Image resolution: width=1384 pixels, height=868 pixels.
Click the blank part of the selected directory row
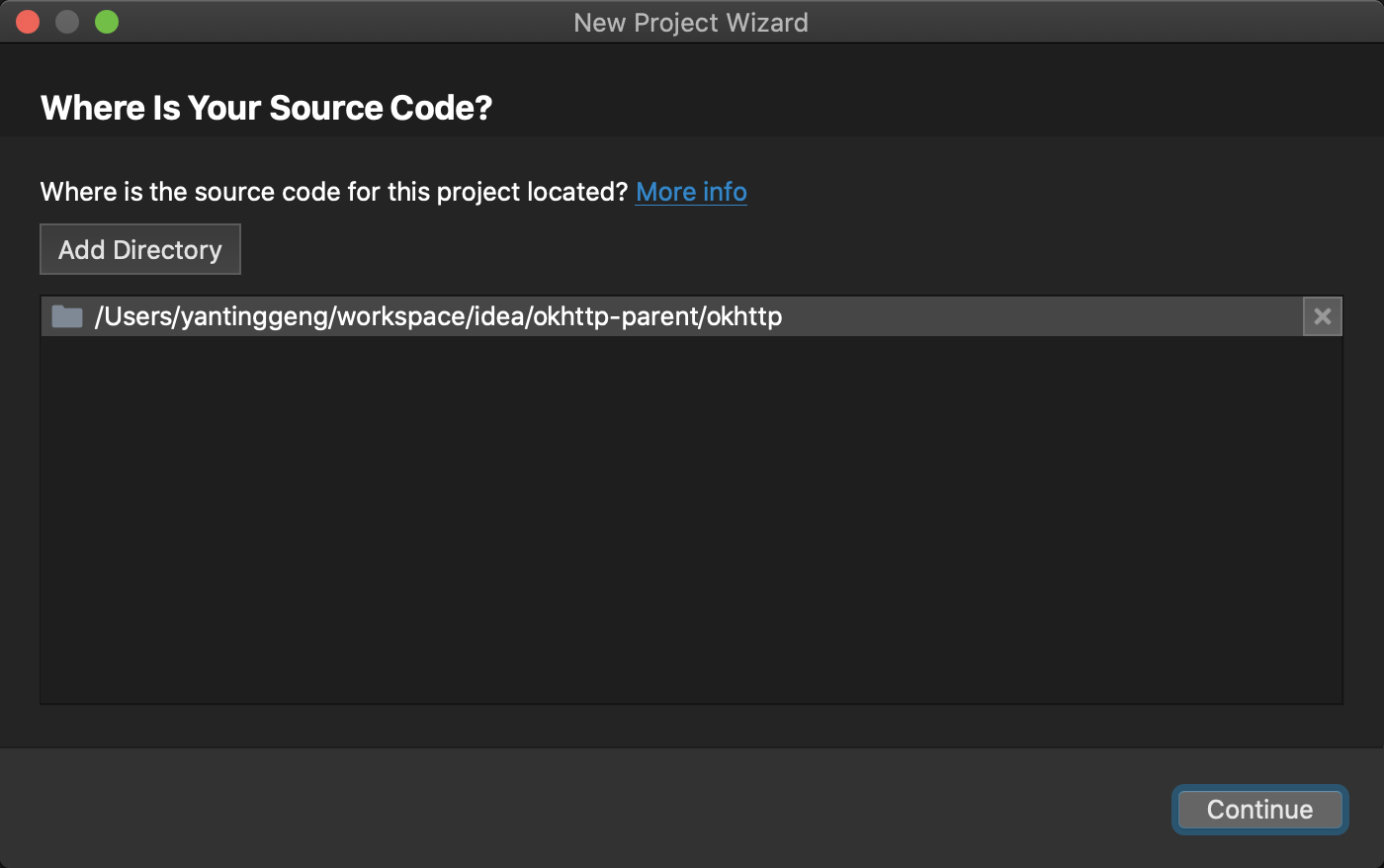[1038, 316]
